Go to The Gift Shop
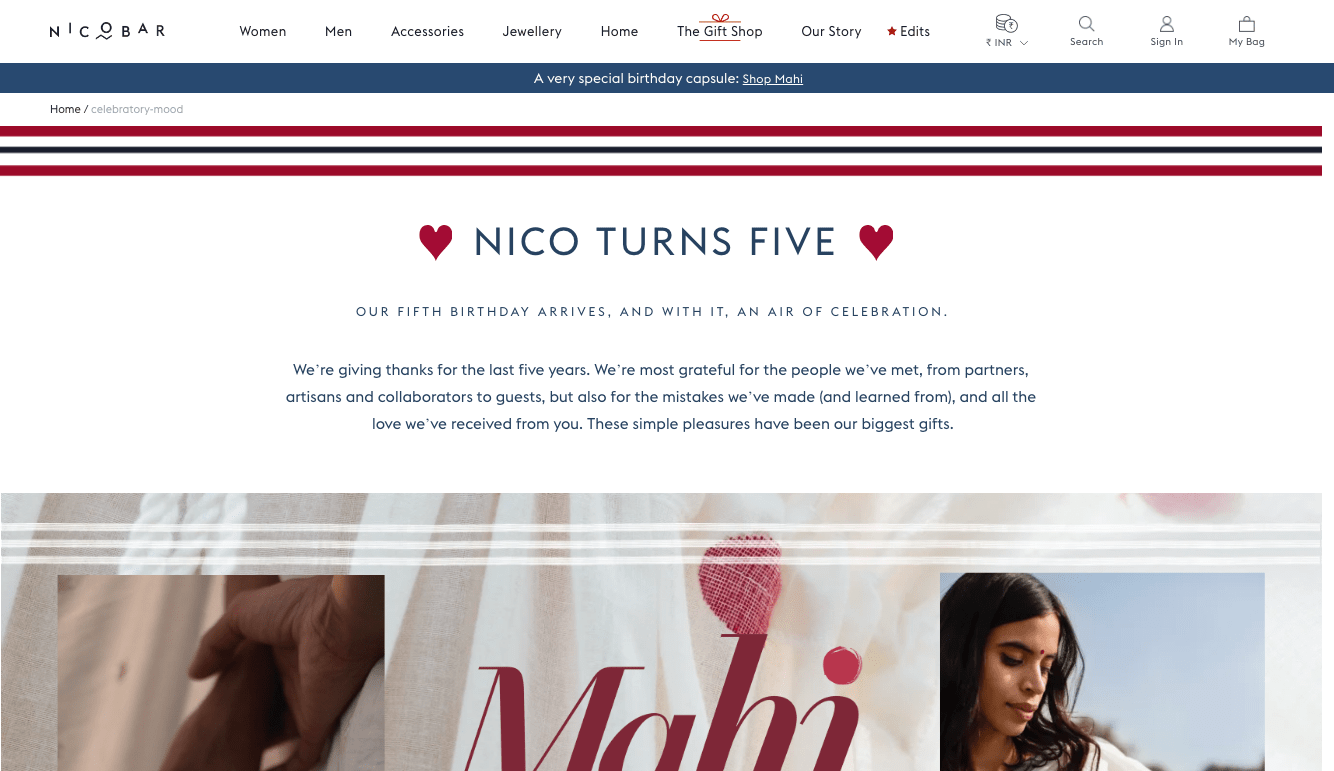Image resolution: width=1334 pixels, height=771 pixels. point(720,31)
